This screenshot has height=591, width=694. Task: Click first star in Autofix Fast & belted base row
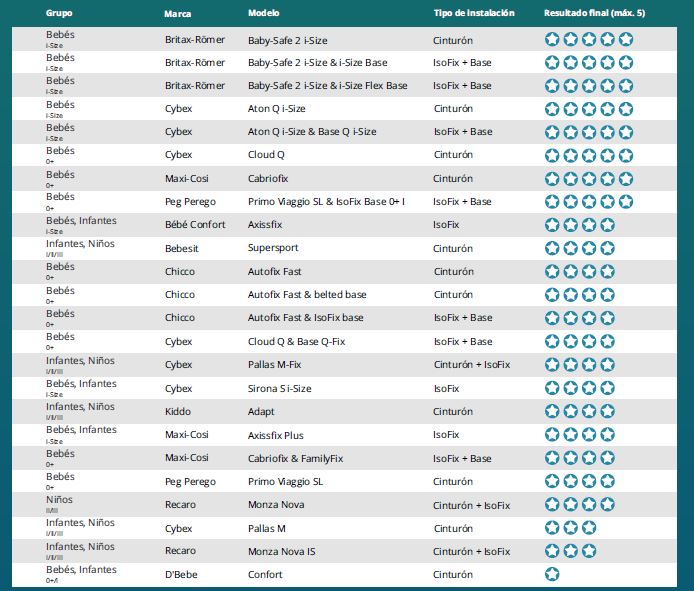552,294
